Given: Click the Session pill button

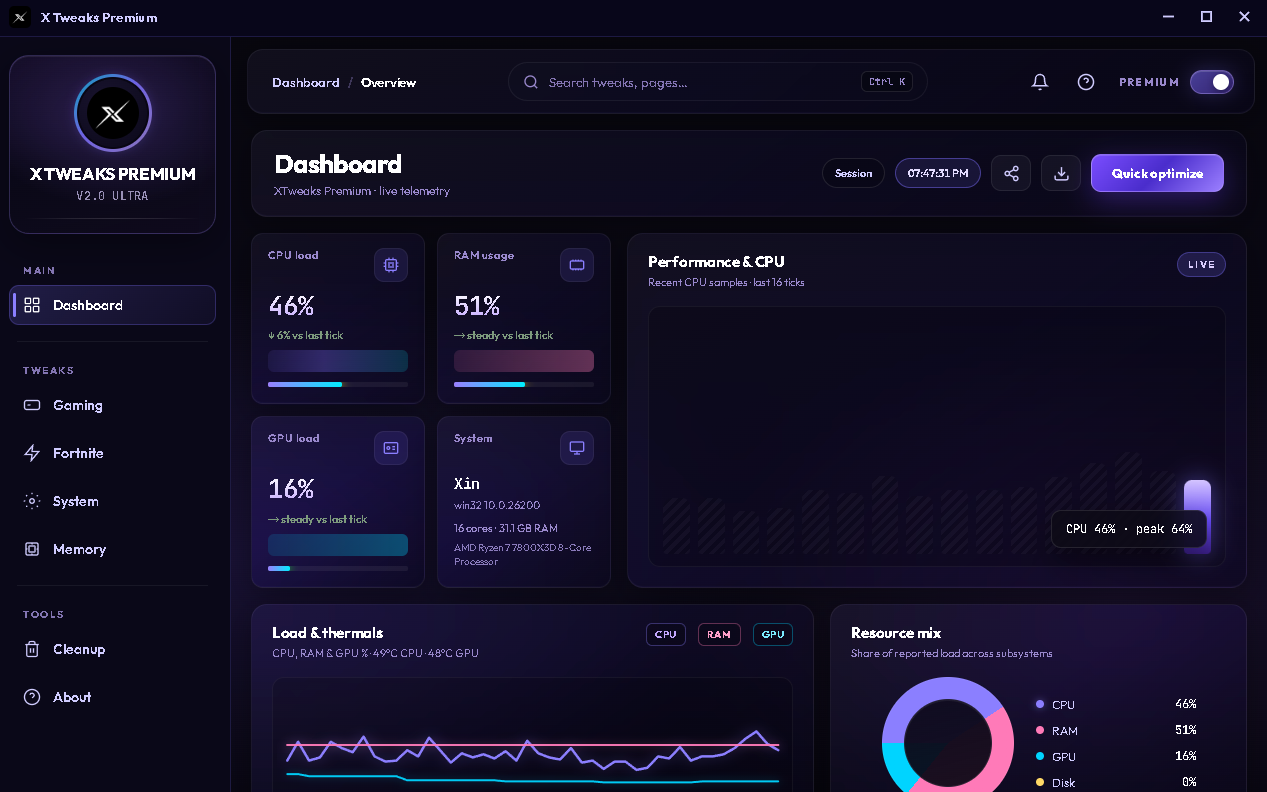Looking at the screenshot, I should 853,173.
